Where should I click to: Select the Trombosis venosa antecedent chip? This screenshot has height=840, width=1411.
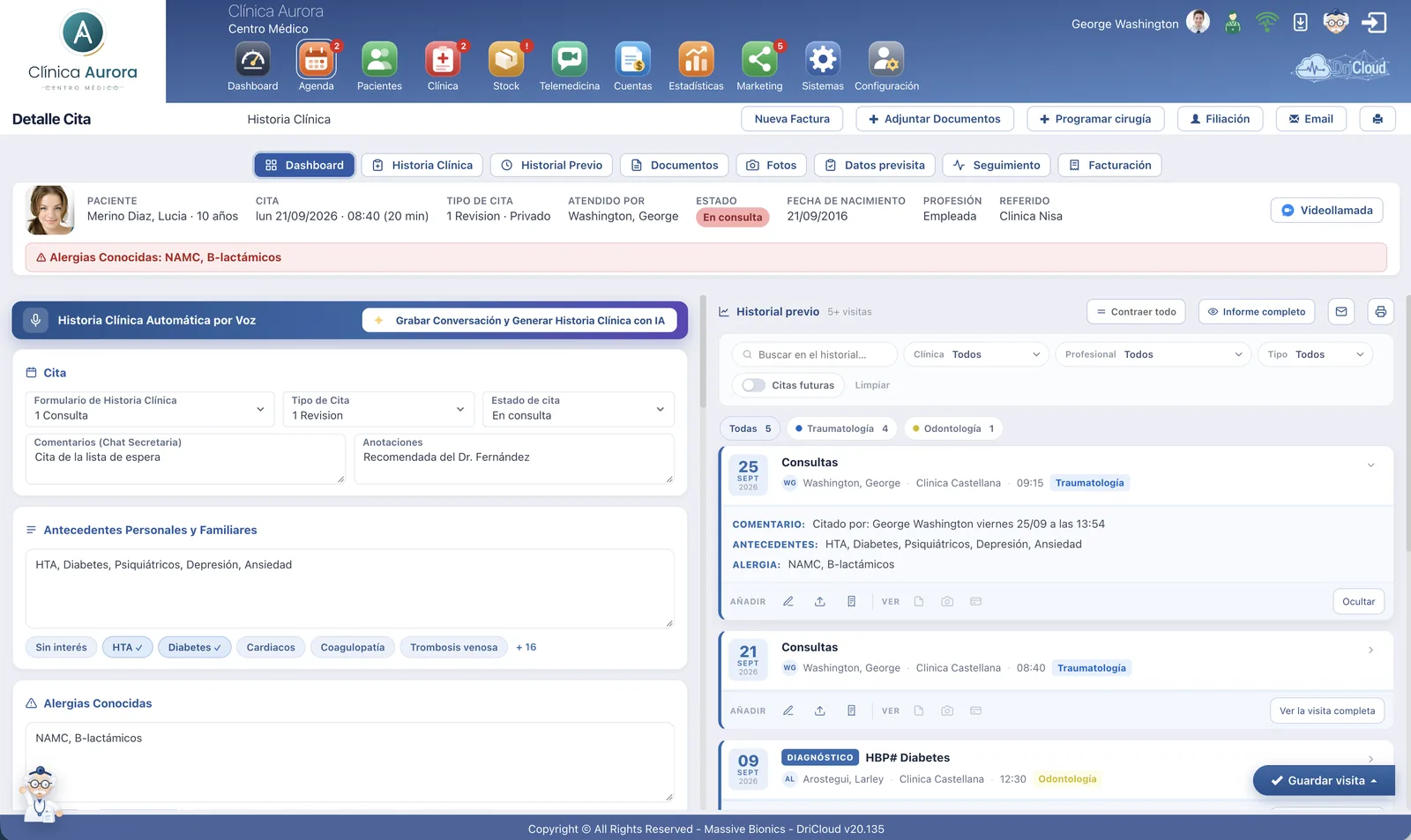(x=454, y=647)
